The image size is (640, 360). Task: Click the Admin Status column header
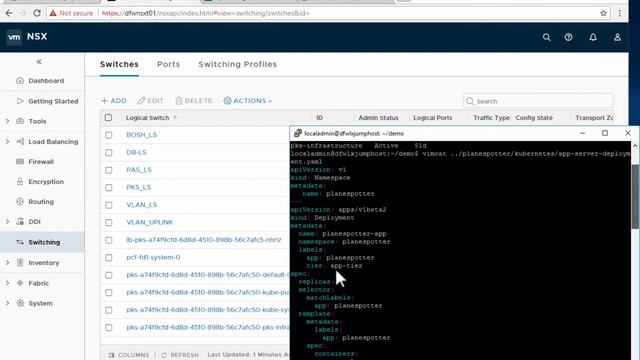click(378, 118)
